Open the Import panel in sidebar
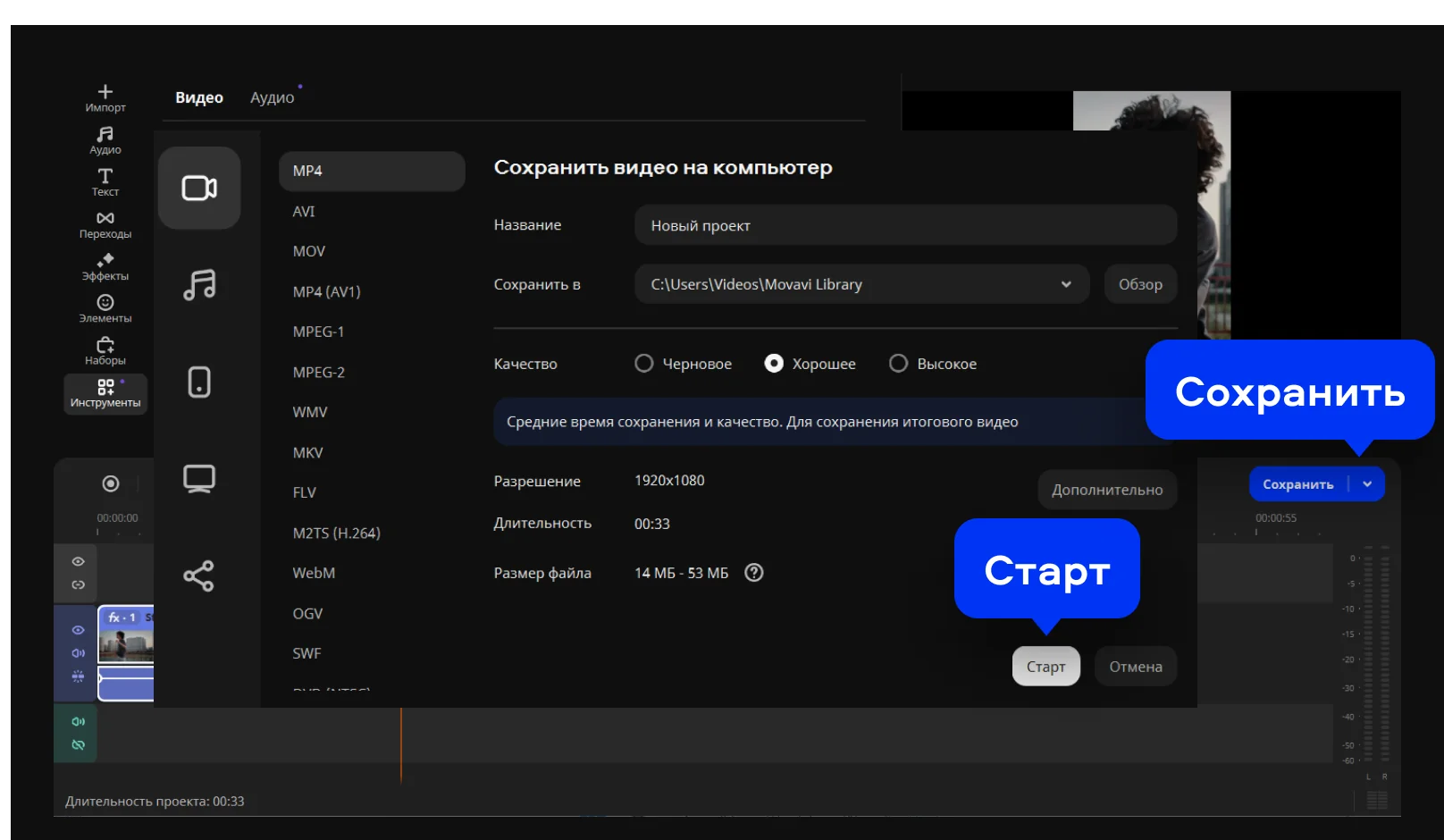The height and width of the screenshot is (840, 1444). [105, 97]
